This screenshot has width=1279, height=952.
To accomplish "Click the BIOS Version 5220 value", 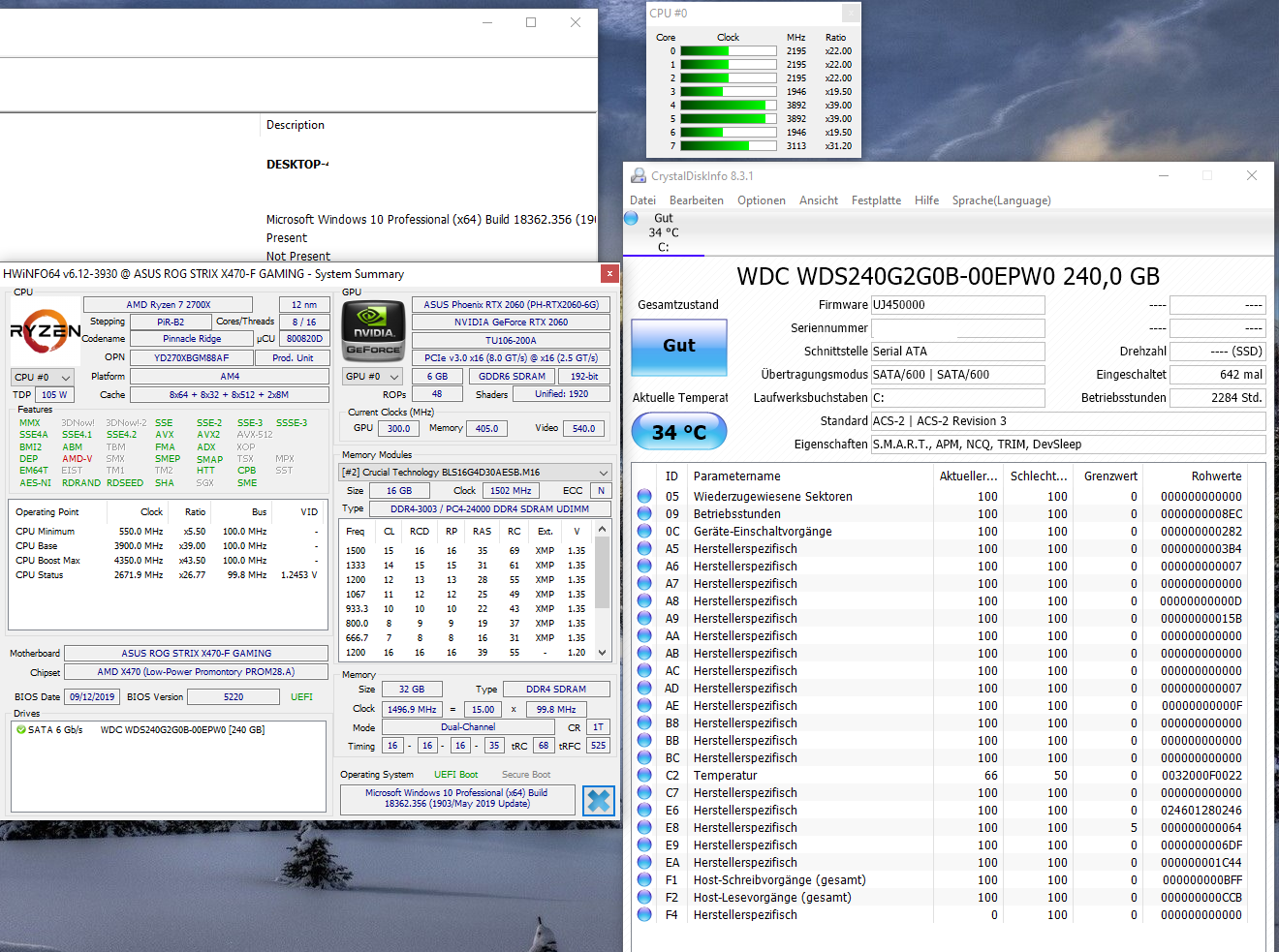I will click(234, 697).
